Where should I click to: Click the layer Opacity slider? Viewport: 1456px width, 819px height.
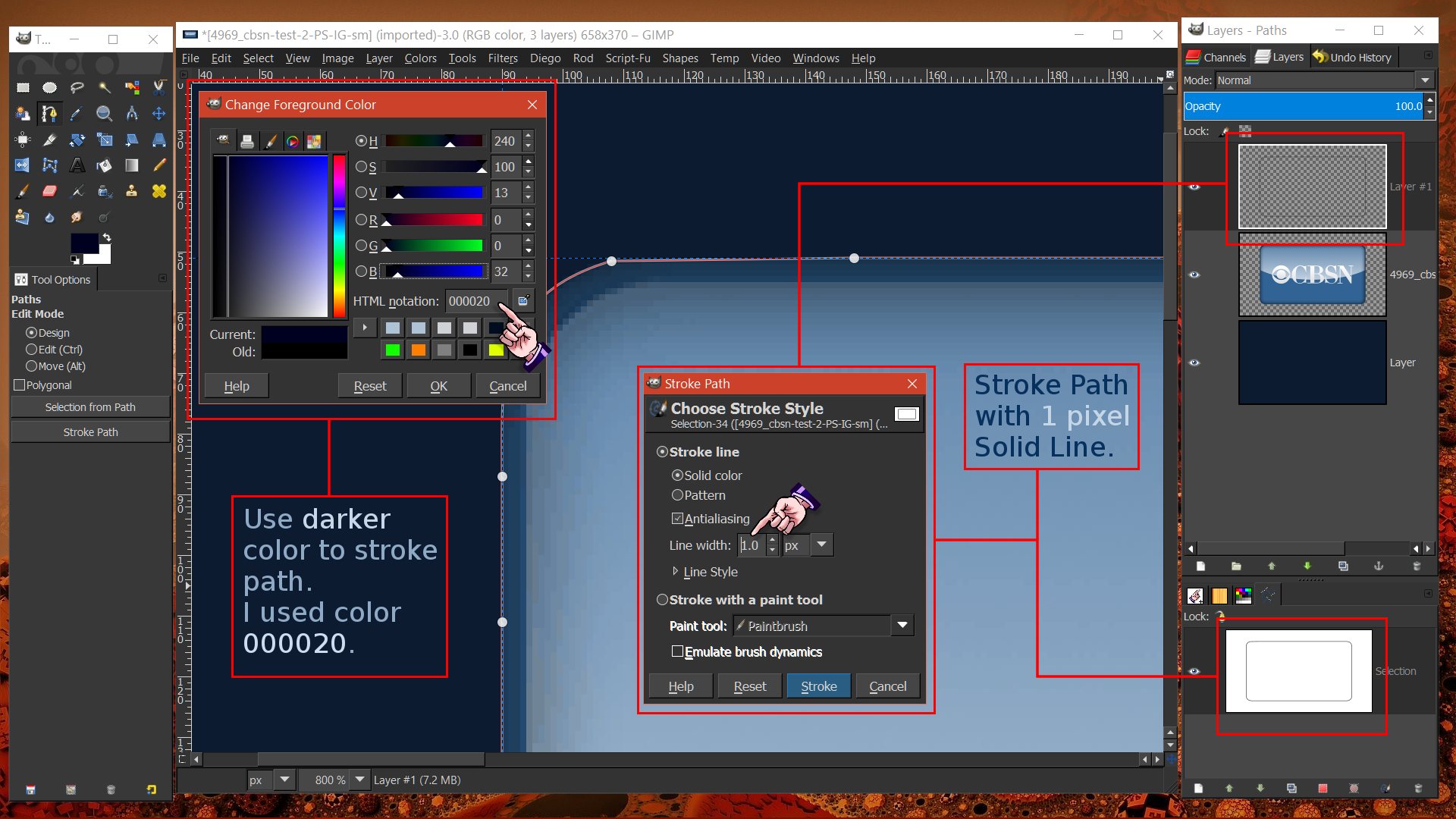pos(1304,106)
